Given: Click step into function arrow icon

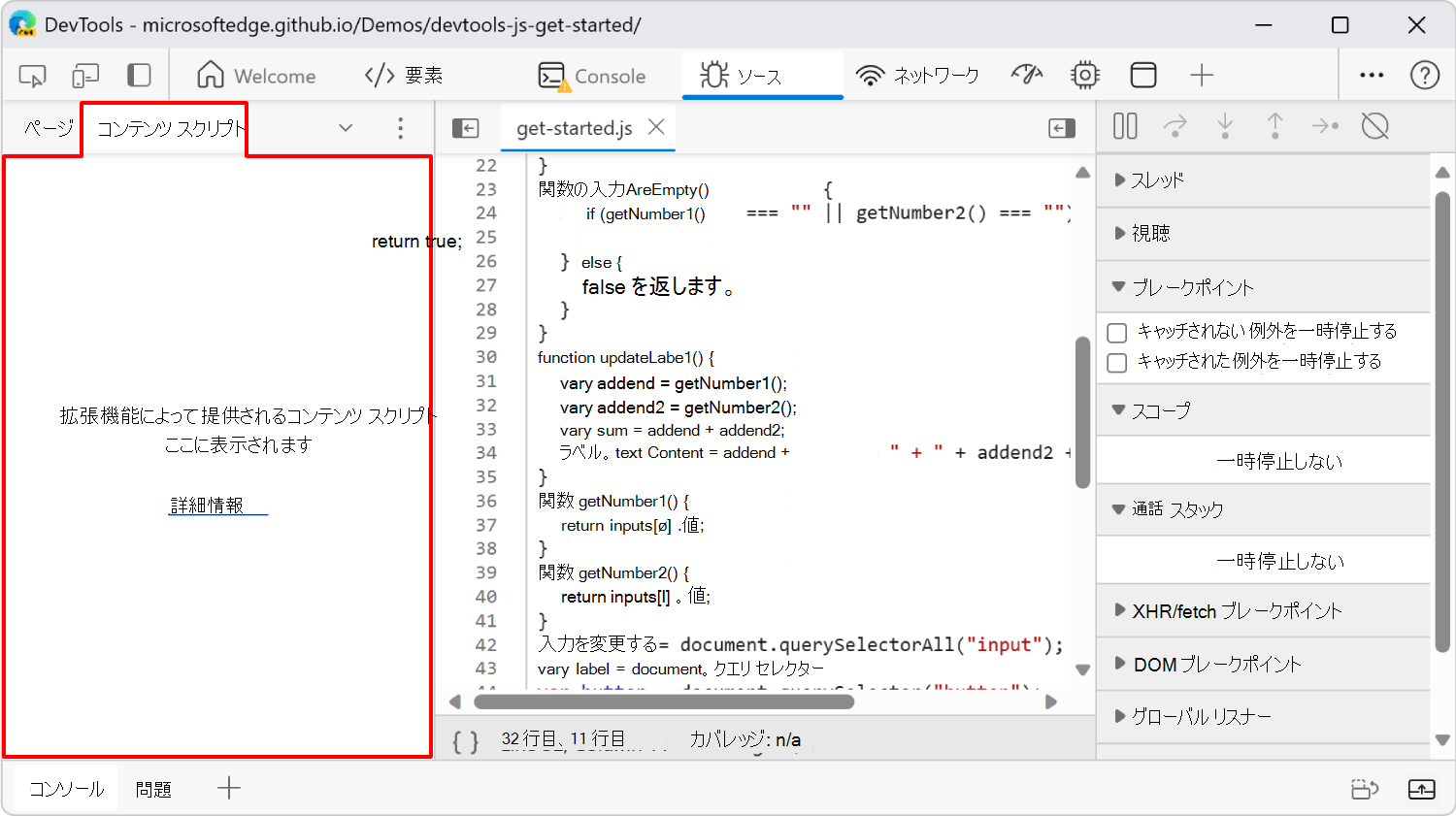Looking at the screenshot, I should tap(1225, 126).
